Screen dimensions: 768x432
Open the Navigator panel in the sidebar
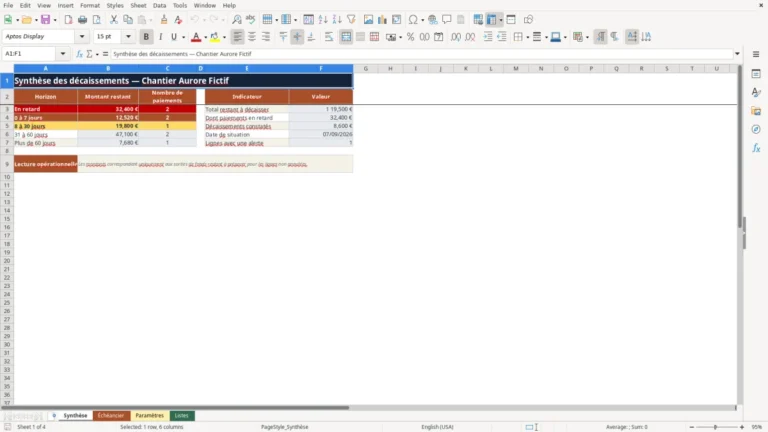756,129
